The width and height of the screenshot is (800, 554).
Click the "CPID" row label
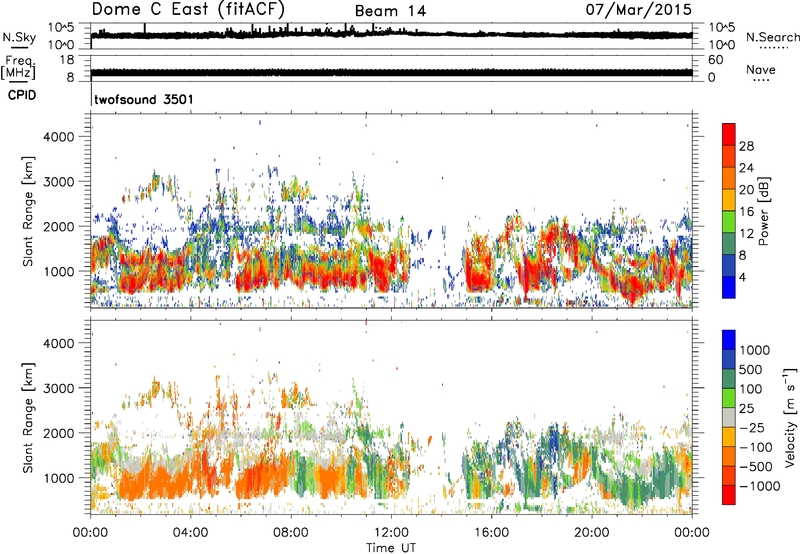[22, 95]
